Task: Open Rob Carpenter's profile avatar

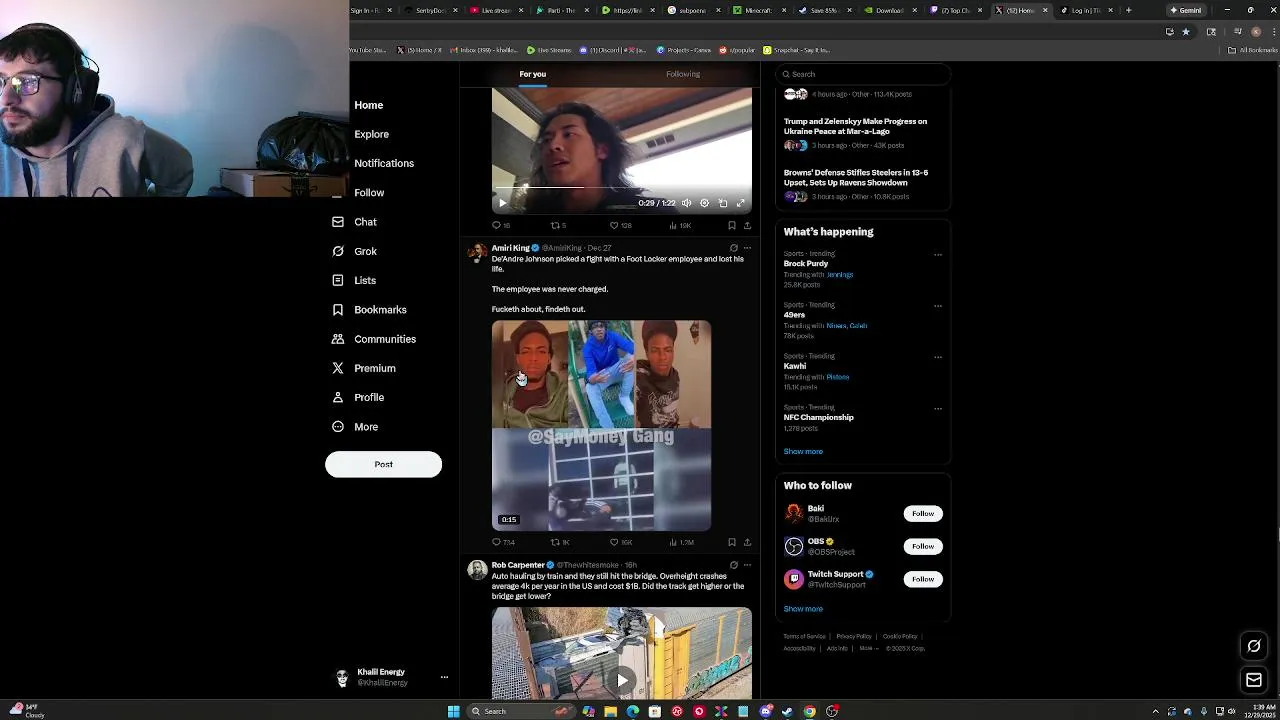Action: pyautogui.click(x=477, y=570)
